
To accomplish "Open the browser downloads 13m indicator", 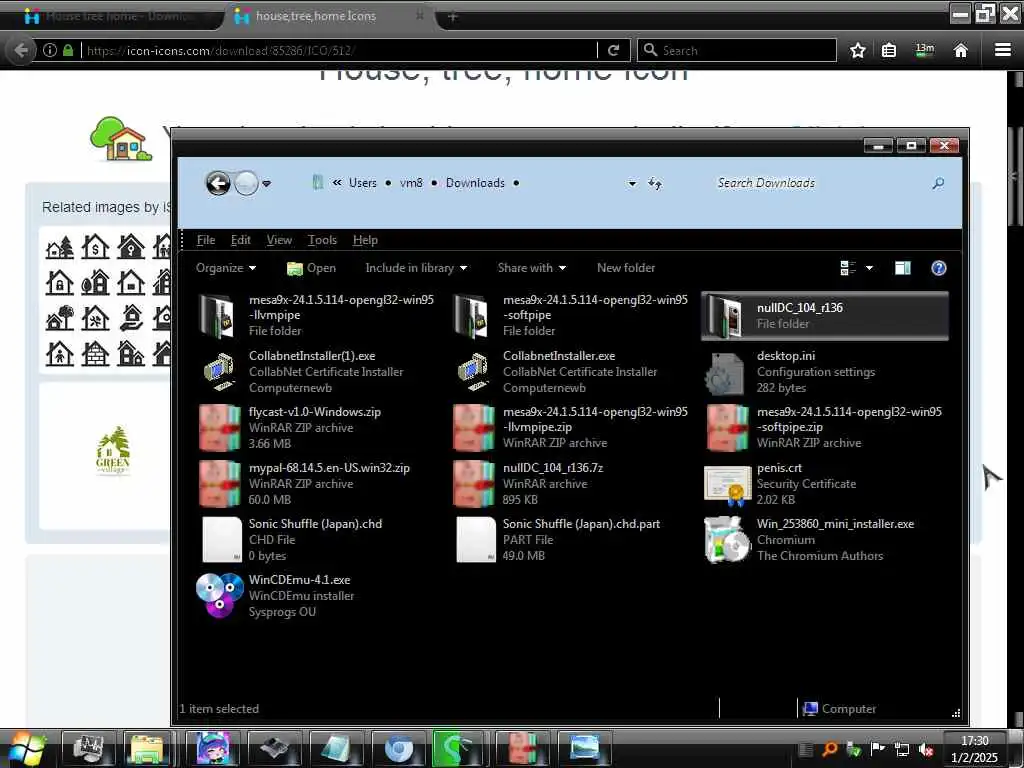I will click(925, 50).
